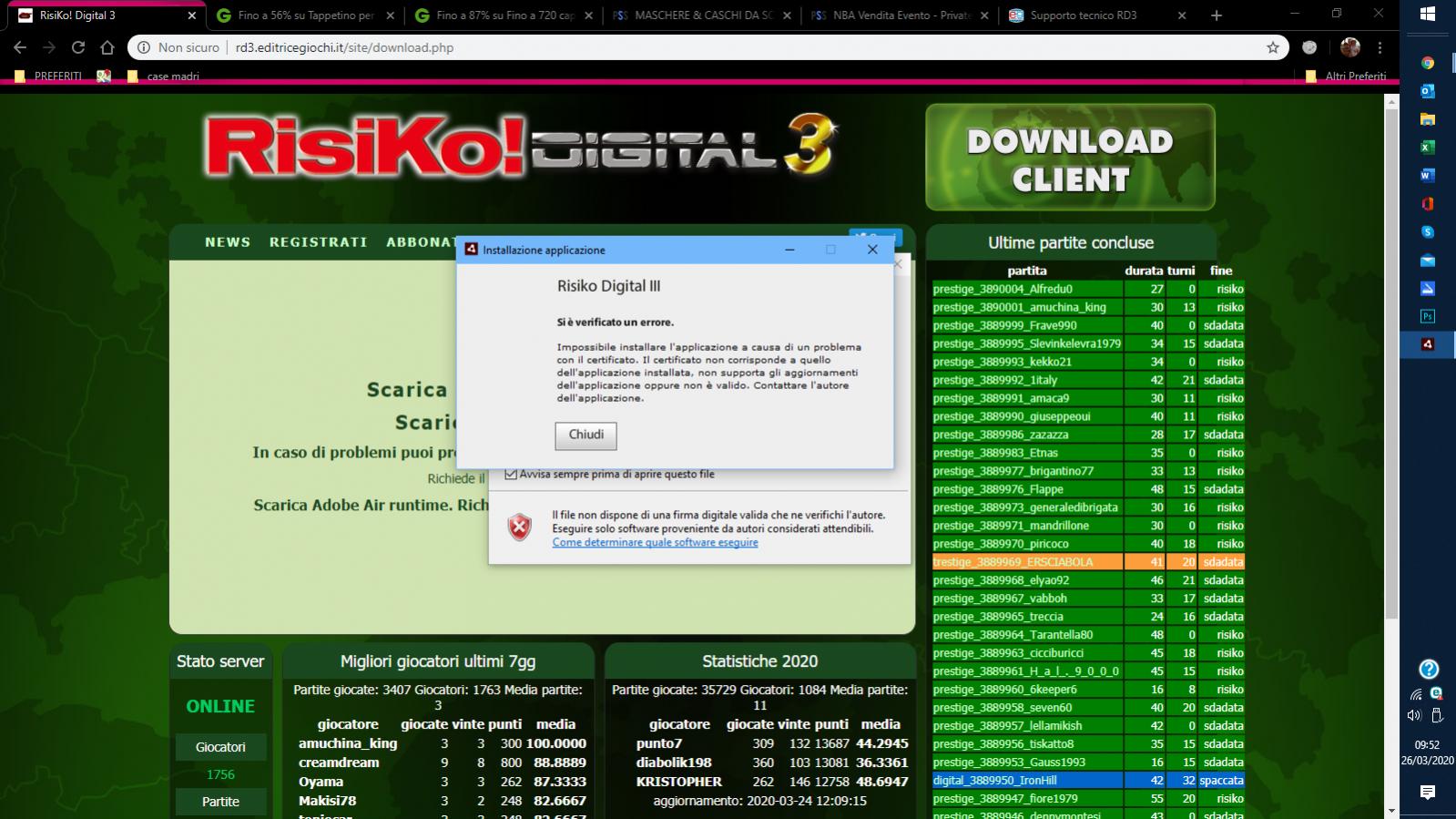Bookmark this page with the star icon
This screenshot has width=1456, height=819.
(x=1272, y=47)
